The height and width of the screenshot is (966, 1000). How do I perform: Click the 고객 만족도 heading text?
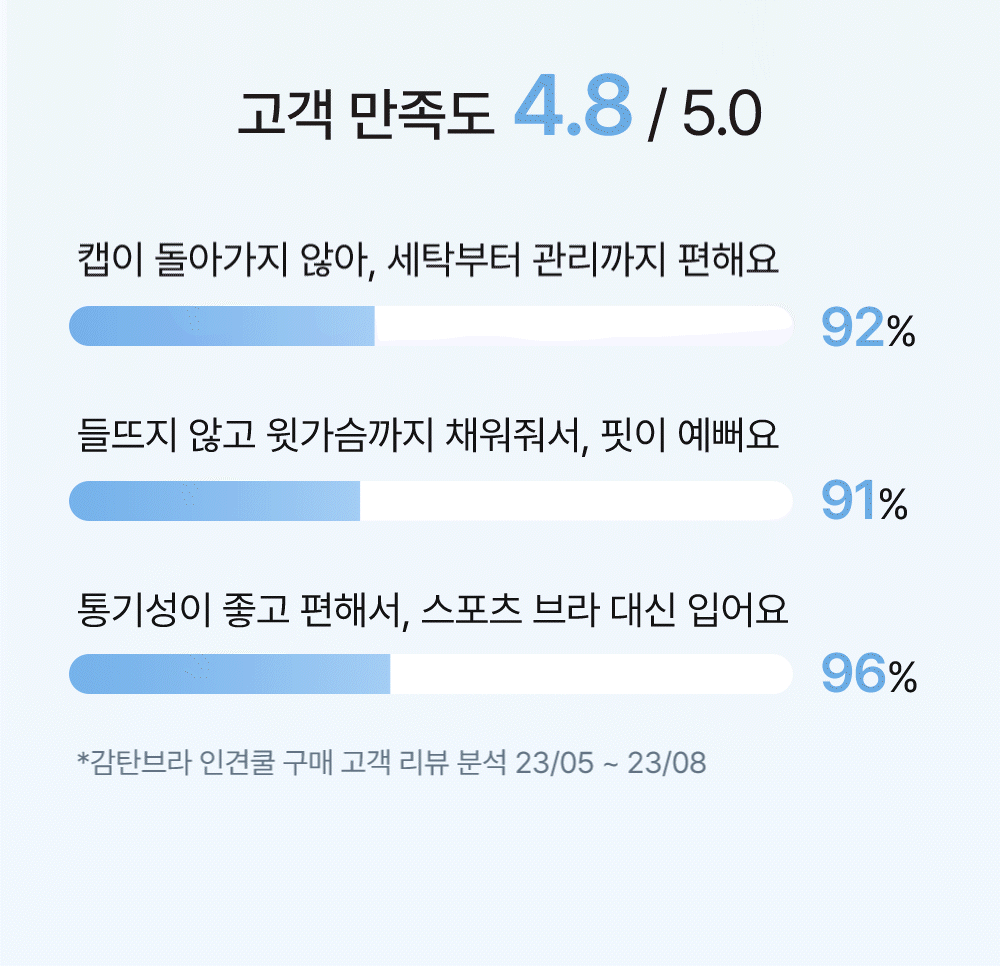click(x=365, y=115)
